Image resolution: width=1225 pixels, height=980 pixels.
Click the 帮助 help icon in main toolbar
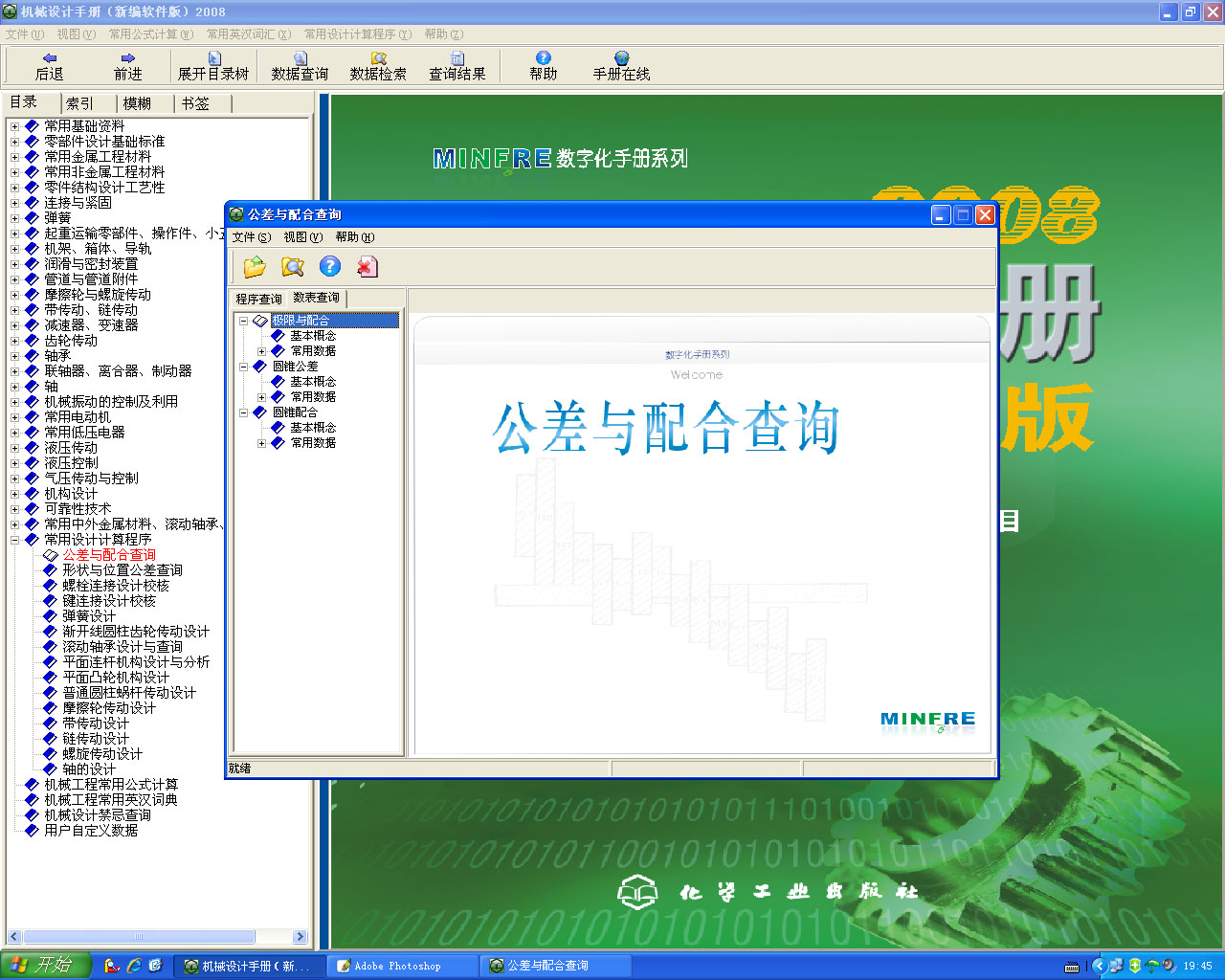click(x=543, y=66)
